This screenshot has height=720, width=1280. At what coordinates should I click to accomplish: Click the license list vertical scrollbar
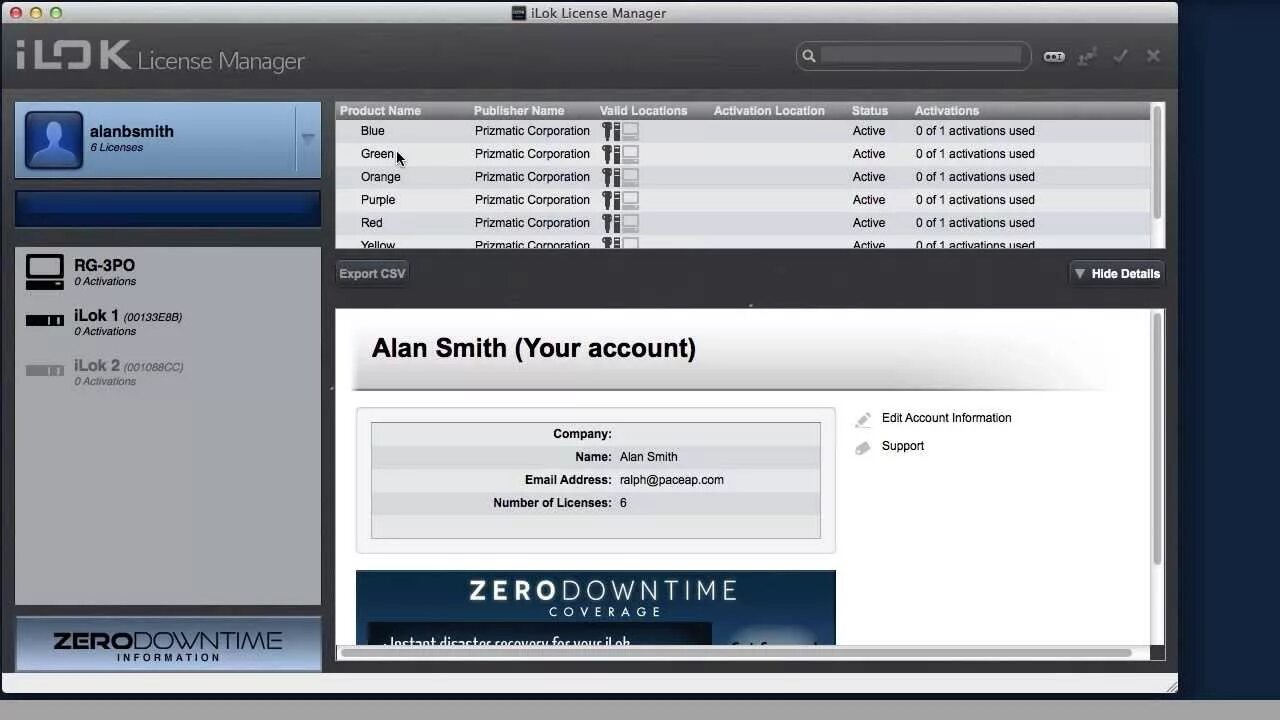[1157, 162]
